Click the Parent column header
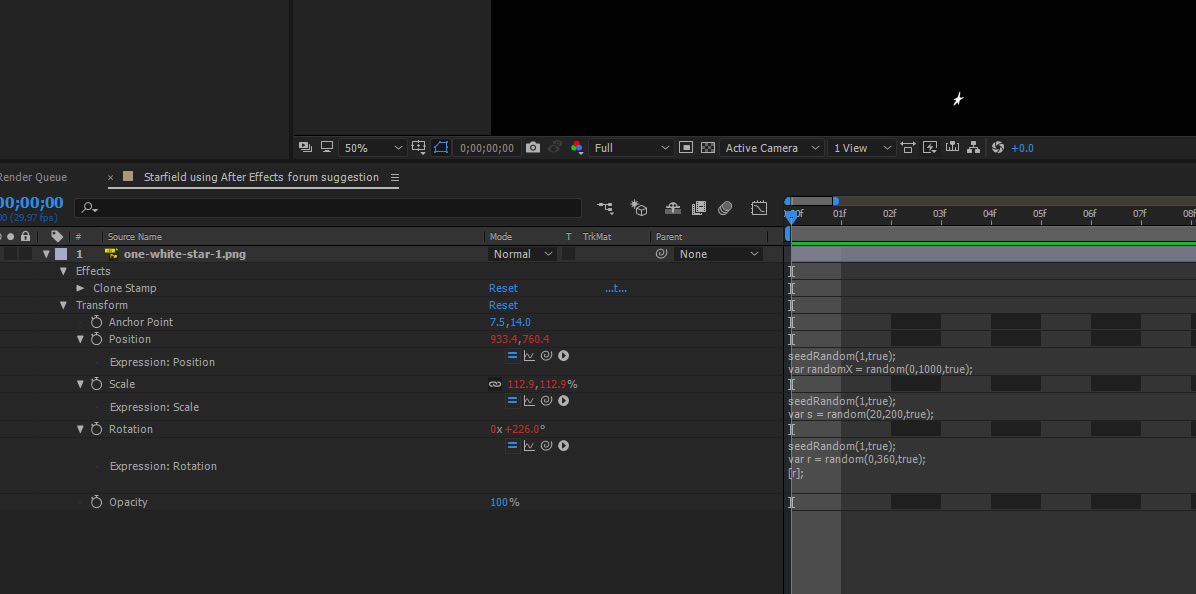The image size is (1196, 594). (669, 236)
